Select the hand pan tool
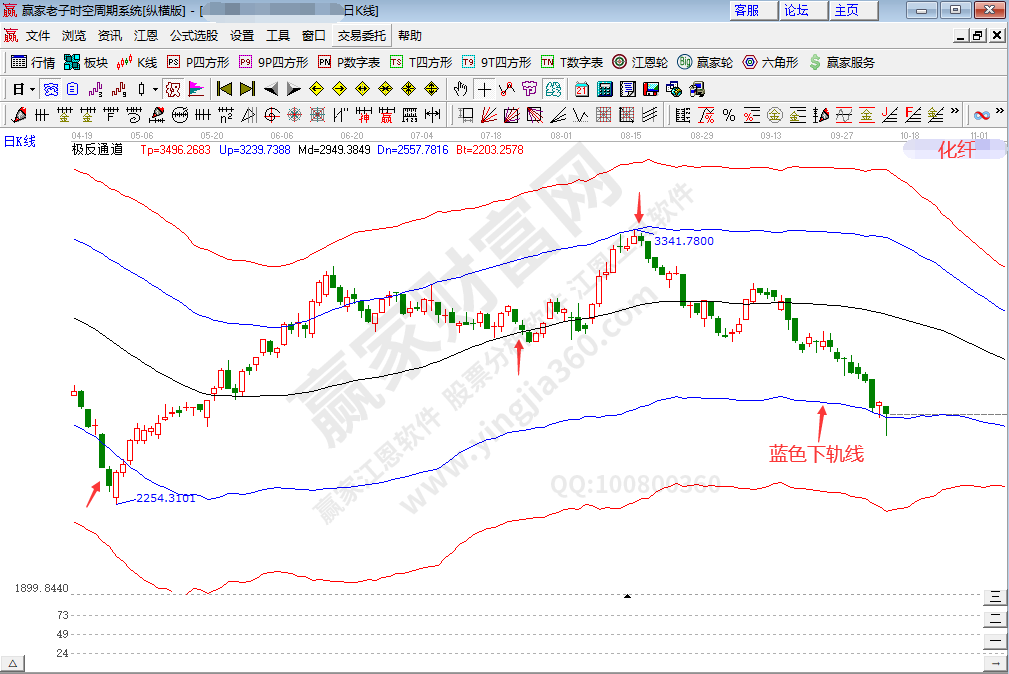 [461, 88]
